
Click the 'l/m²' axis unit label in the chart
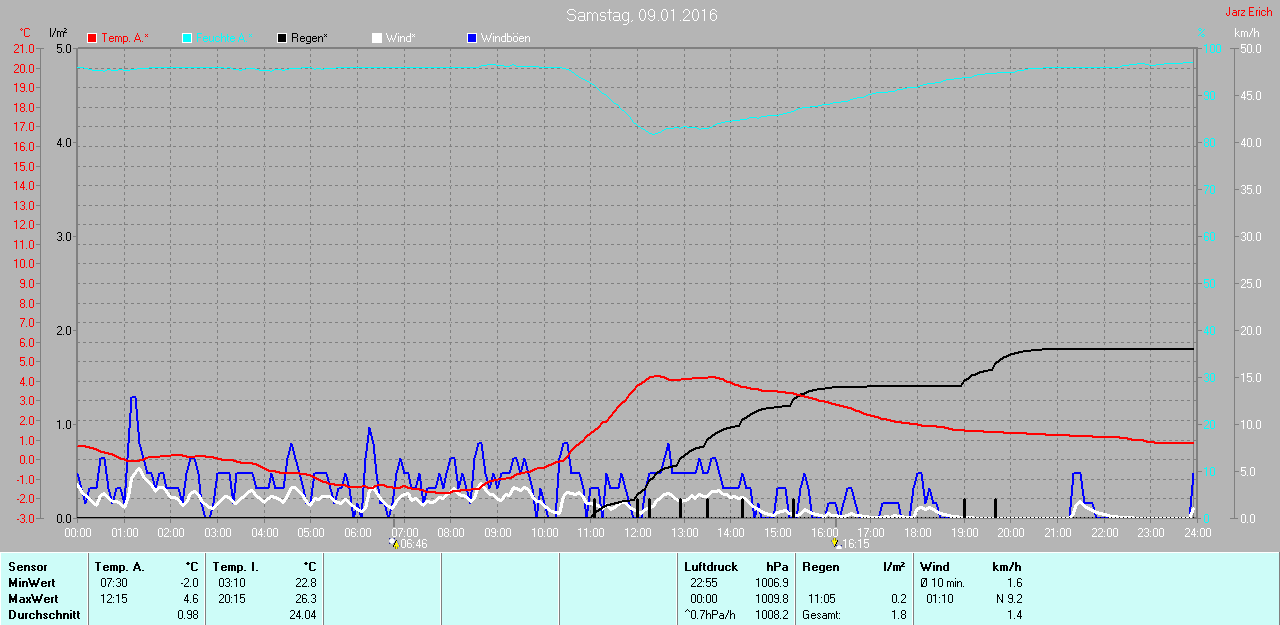pos(58,33)
